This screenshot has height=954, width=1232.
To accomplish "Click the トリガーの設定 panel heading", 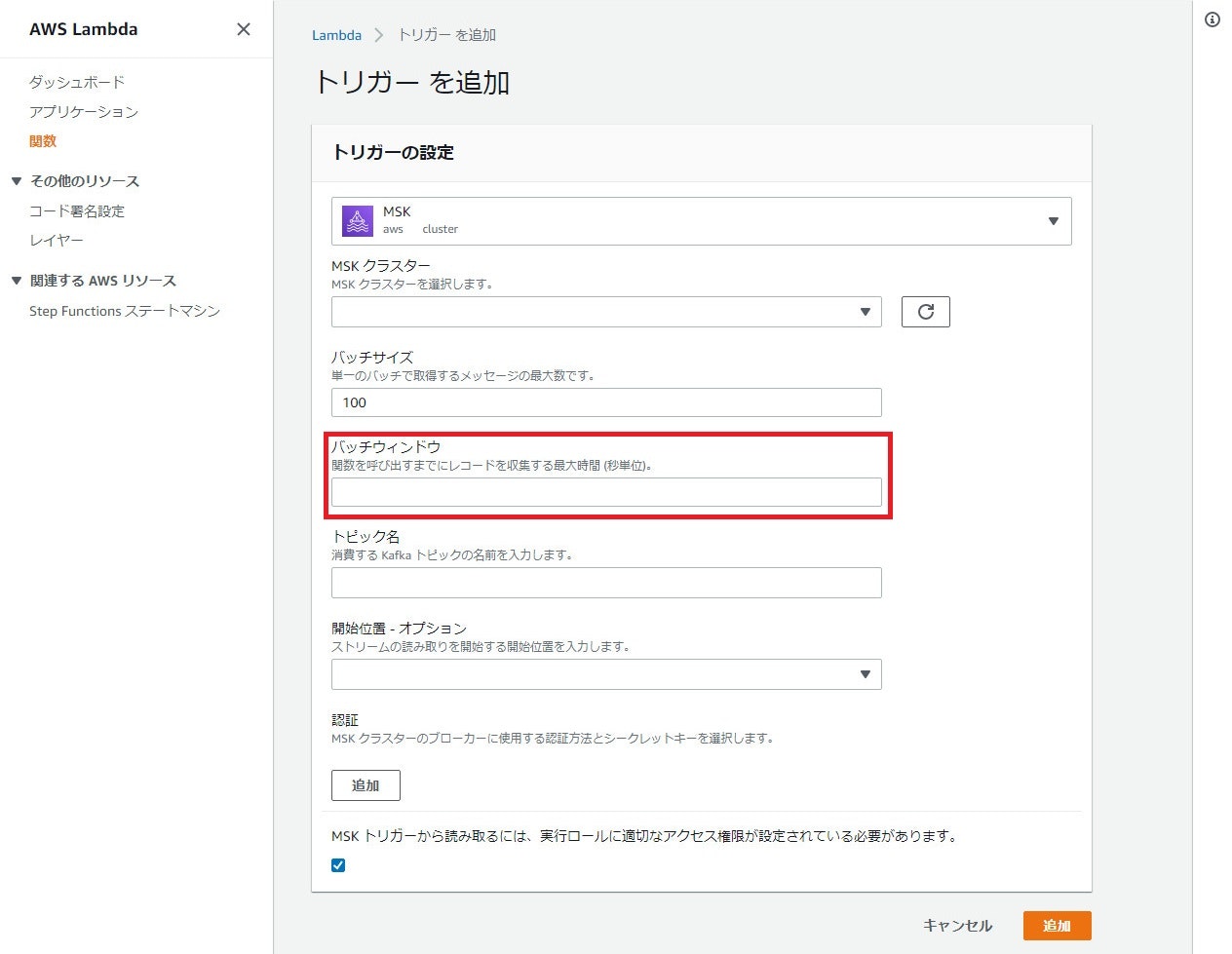I will (x=393, y=152).
